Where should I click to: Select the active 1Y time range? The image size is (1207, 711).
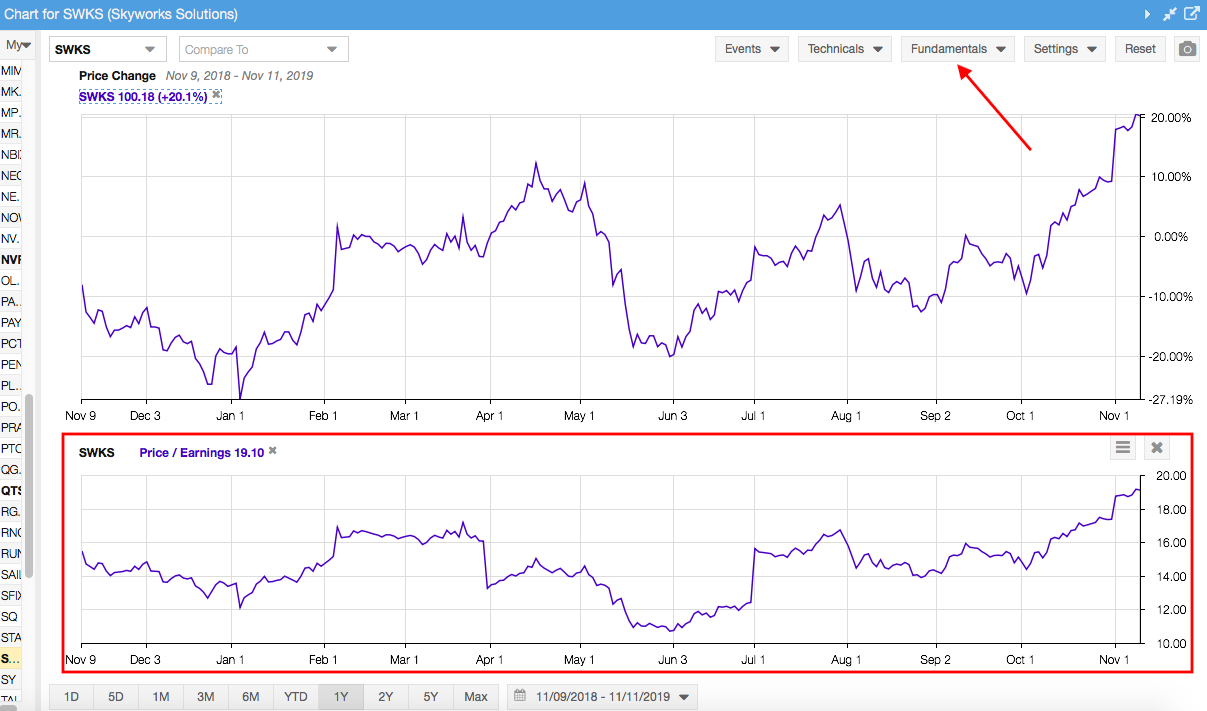click(341, 696)
